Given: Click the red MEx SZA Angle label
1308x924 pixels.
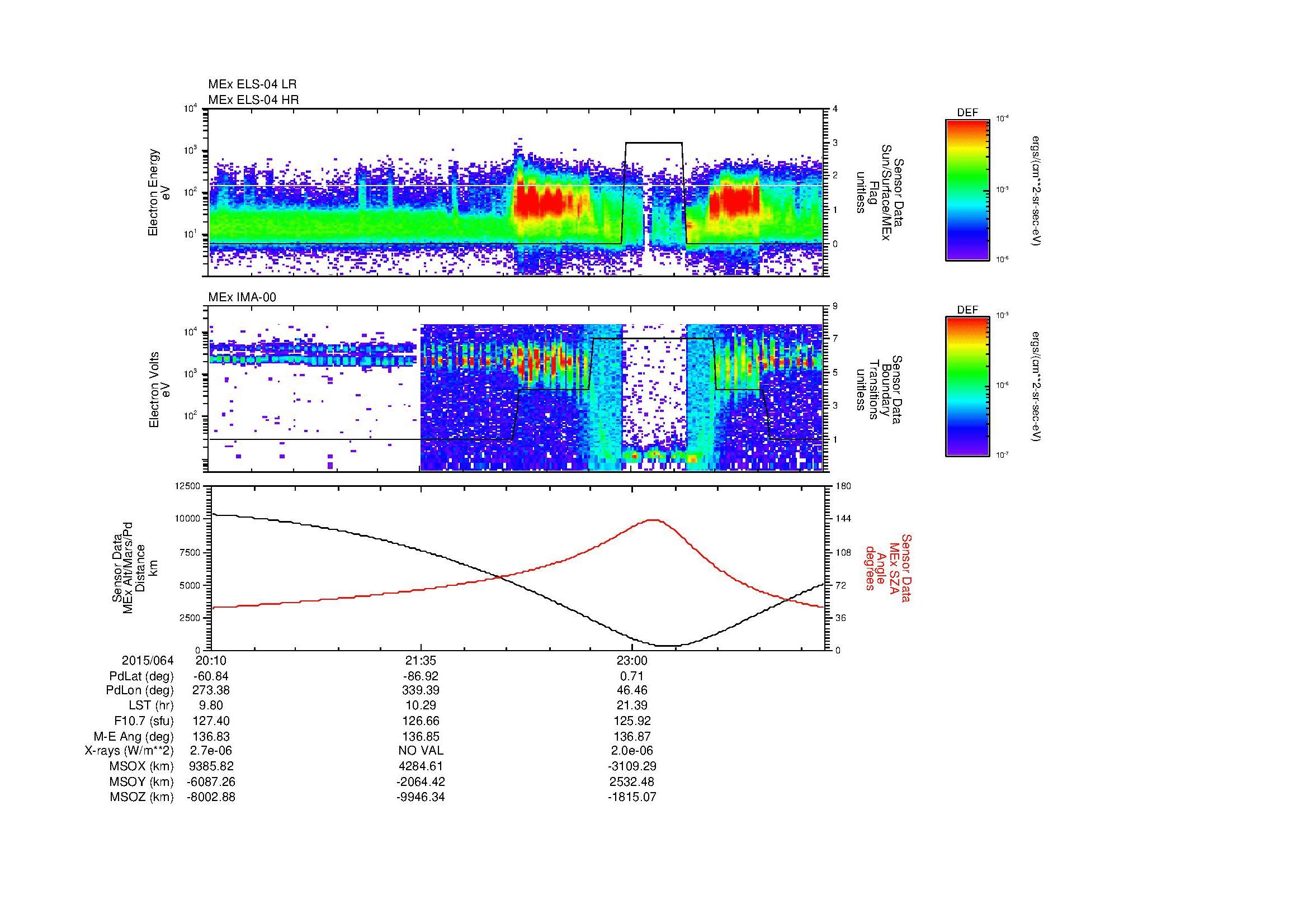Looking at the screenshot, I should 888,567.
